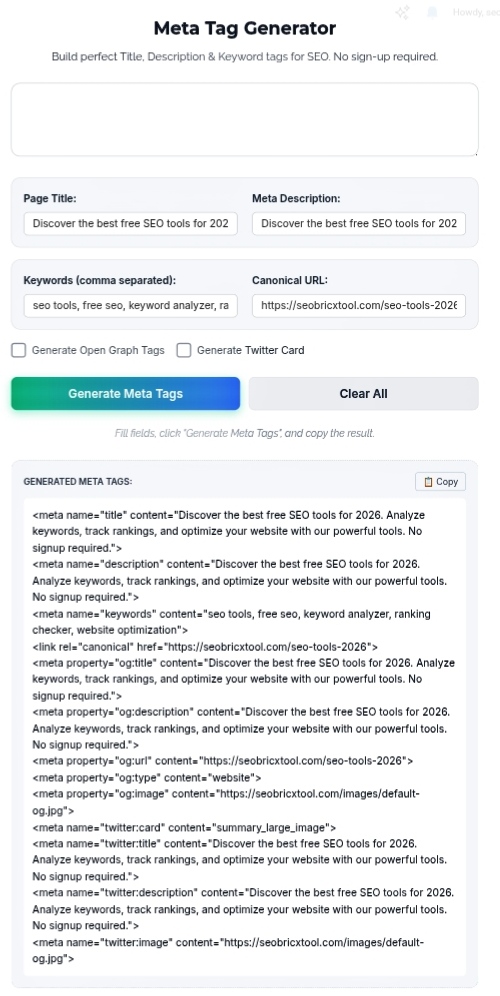500x996 pixels.
Task: Open the notification bell icon
Action: 432,12
